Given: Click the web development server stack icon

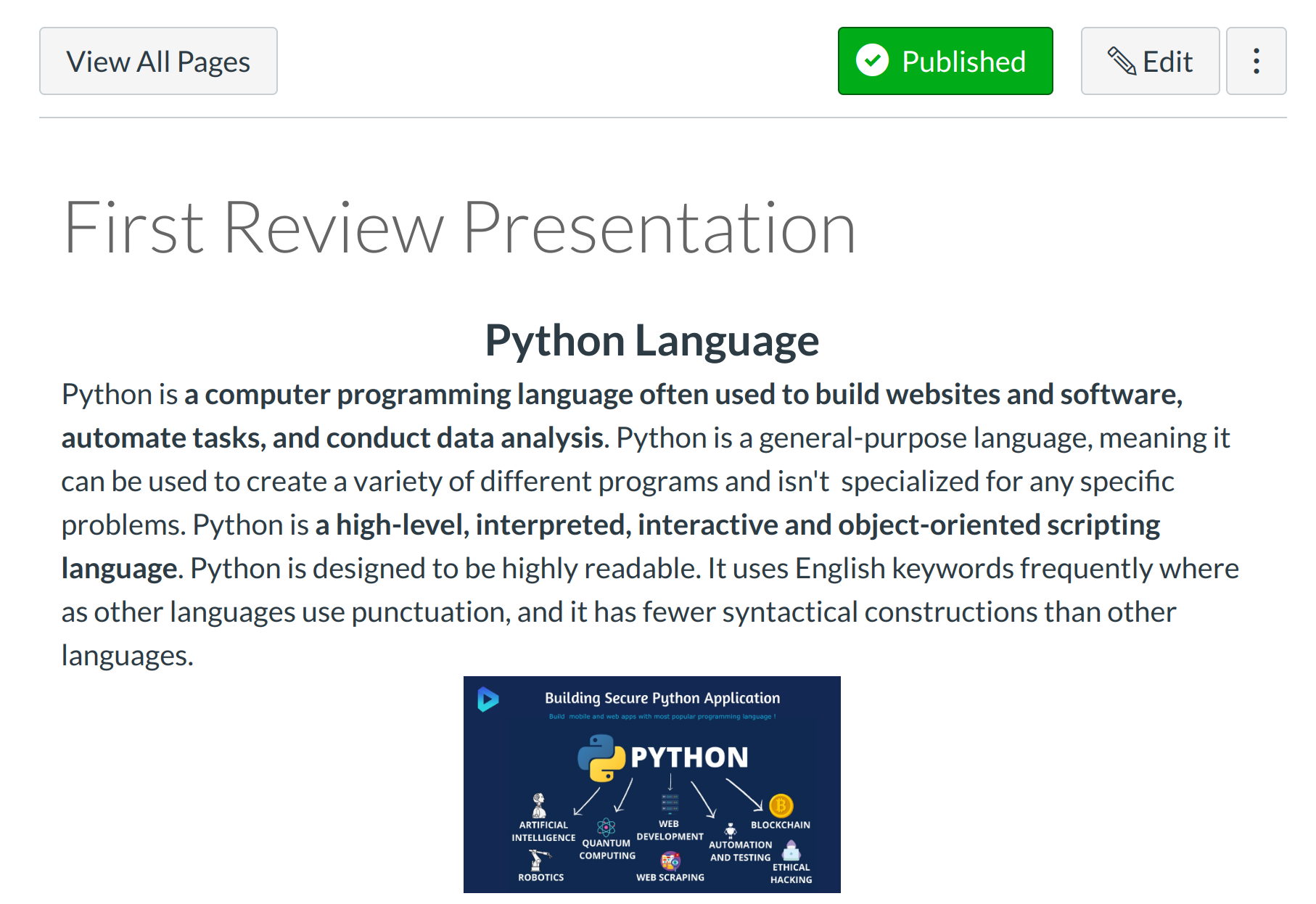Looking at the screenshot, I should click(670, 804).
